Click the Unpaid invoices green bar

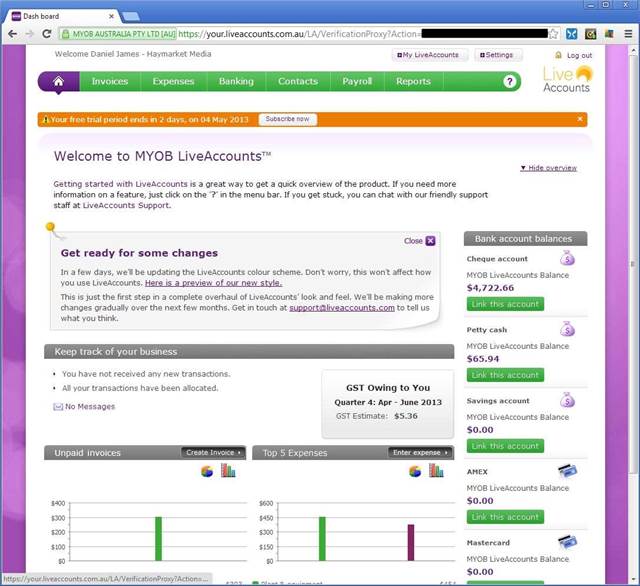tap(158, 539)
